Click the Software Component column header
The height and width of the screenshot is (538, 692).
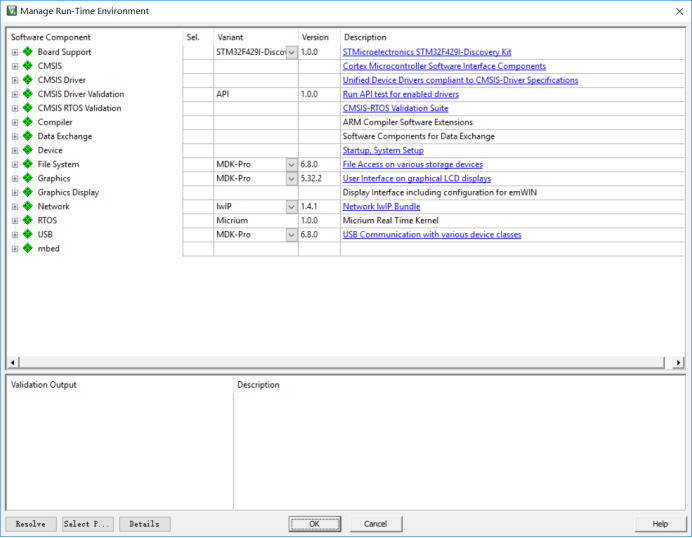(51, 38)
